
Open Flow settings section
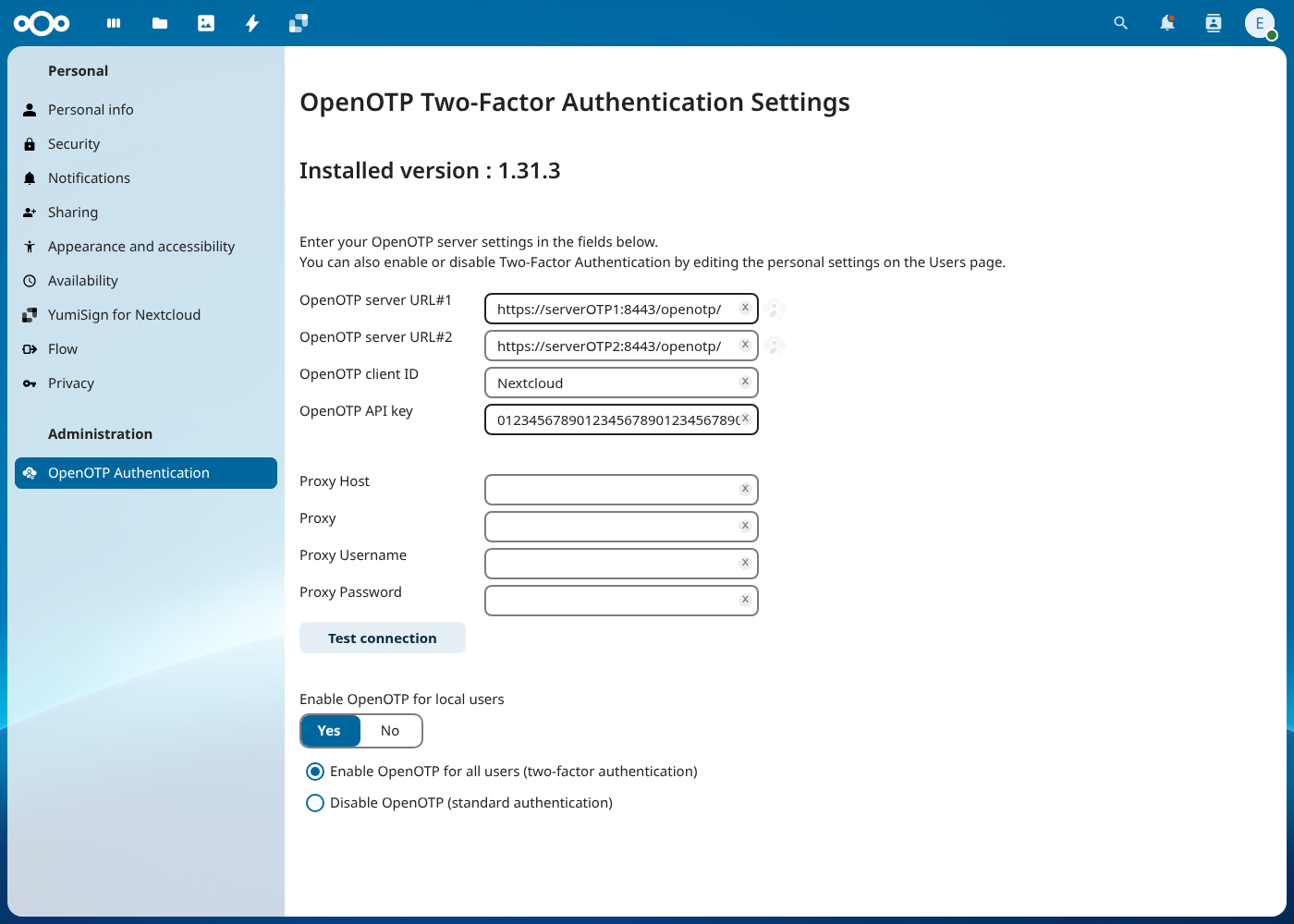coord(146,349)
